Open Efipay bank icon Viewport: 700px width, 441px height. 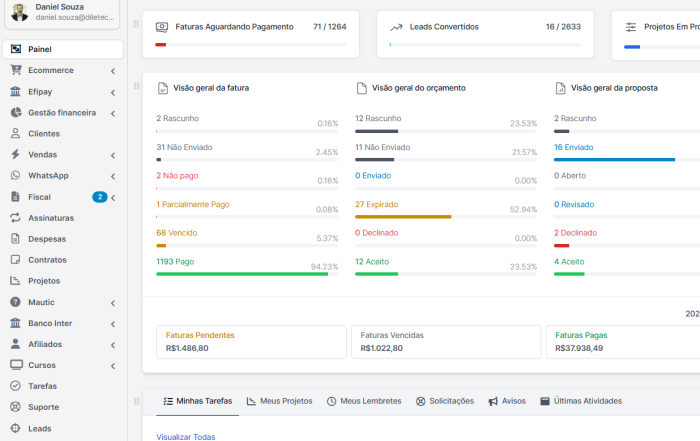coord(16,92)
